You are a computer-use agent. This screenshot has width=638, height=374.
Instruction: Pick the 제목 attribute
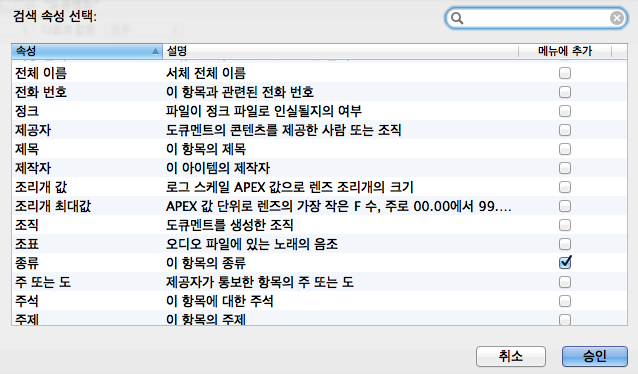click(27, 149)
